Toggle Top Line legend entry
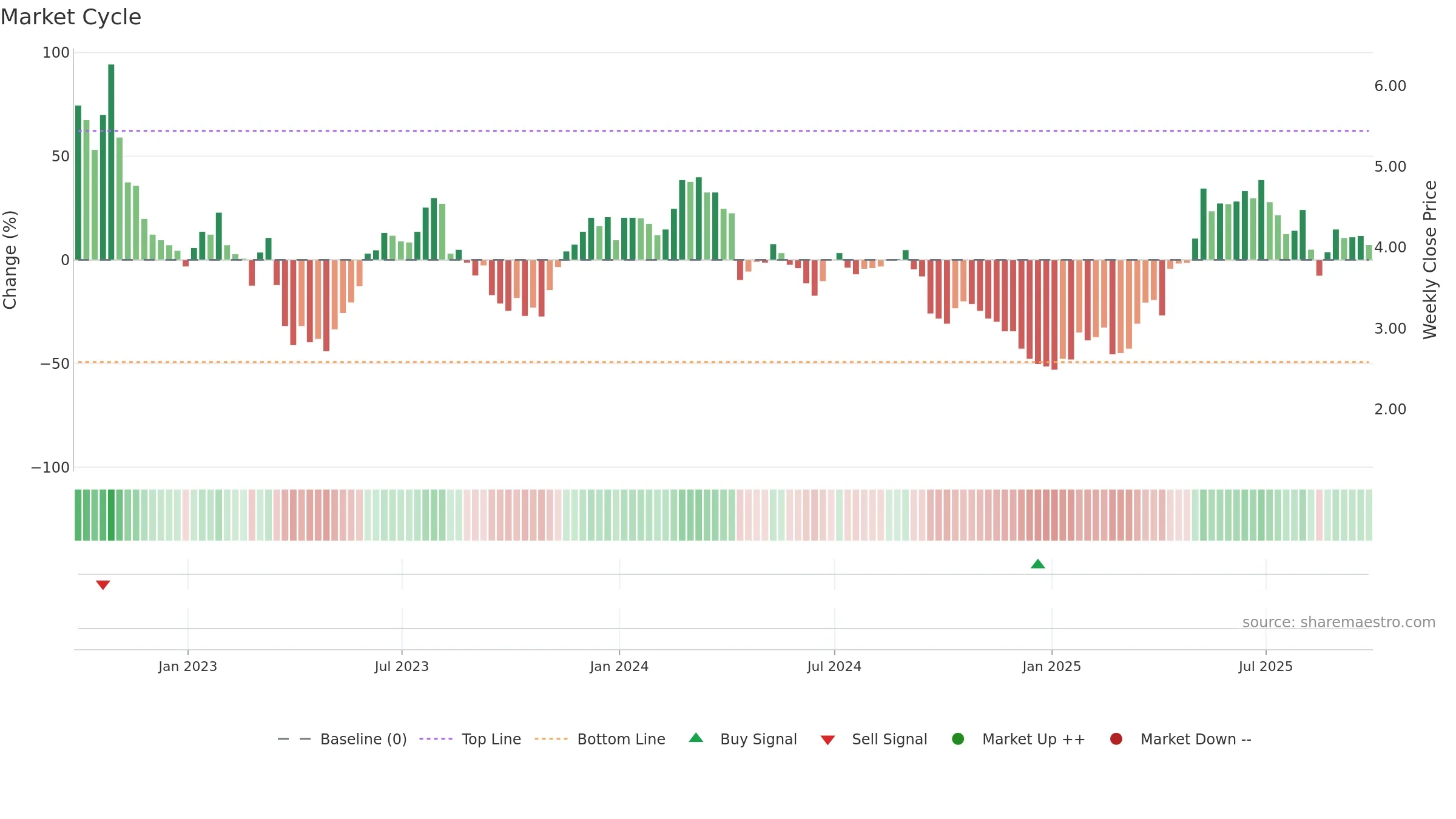Image resolution: width=1456 pixels, height=819 pixels. coord(470,740)
